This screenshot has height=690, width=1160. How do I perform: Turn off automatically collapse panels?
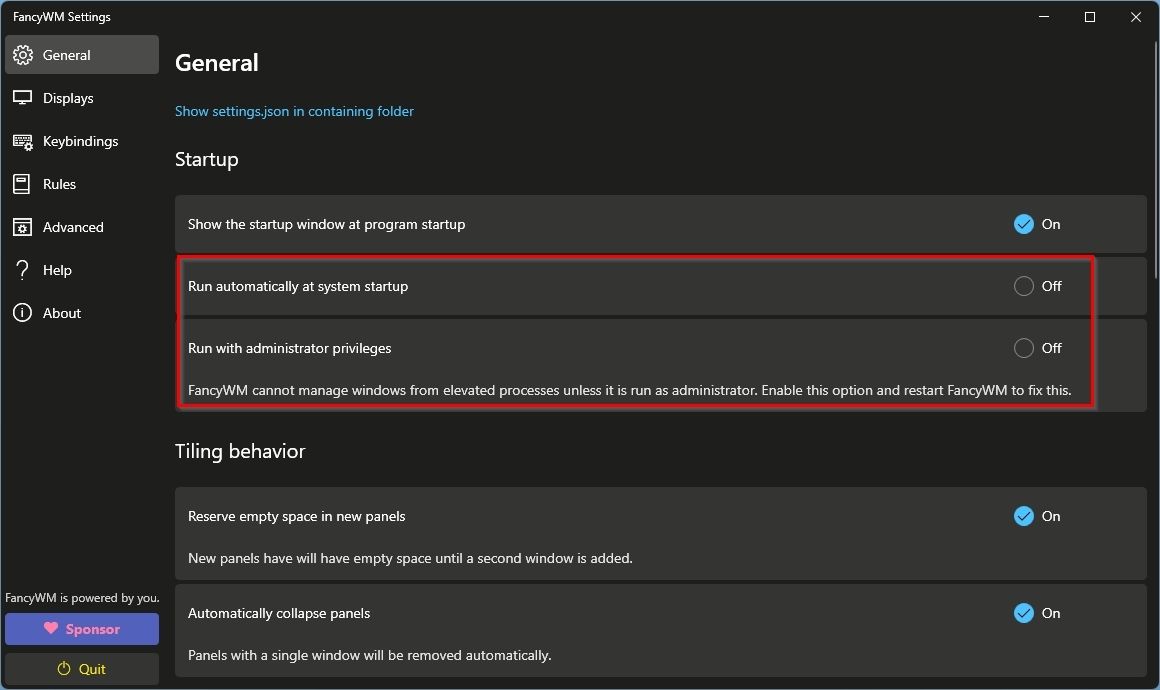(x=1023, y=613)
